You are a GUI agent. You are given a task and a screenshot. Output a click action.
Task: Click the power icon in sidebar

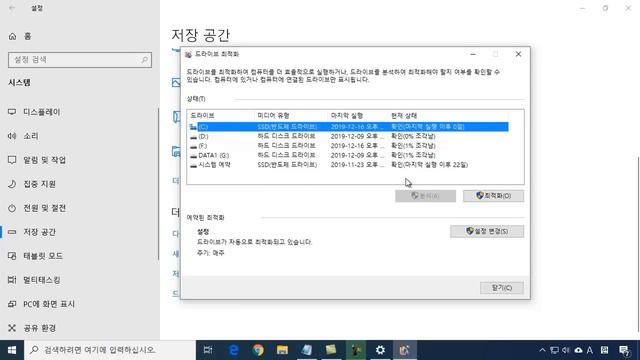click(12, 208)
